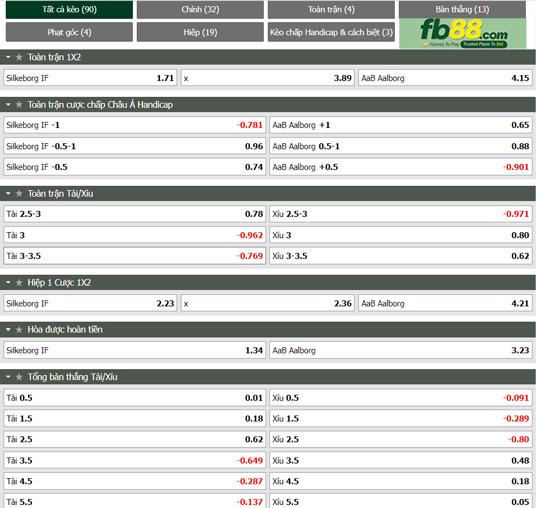The image size is (536, 508).
Task: Pick Xỉu 1.5 at -0.289
Action: 401,418
